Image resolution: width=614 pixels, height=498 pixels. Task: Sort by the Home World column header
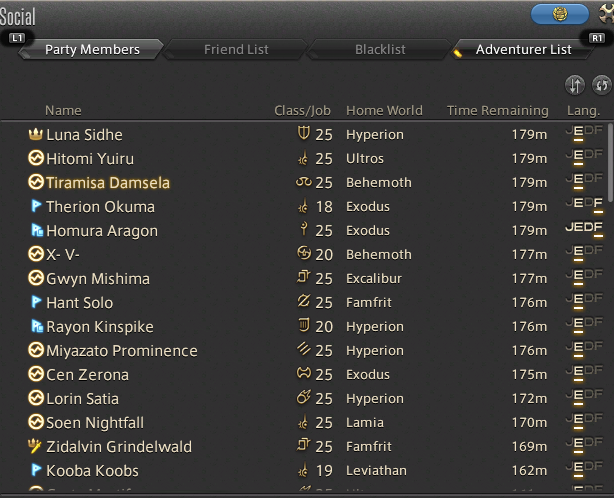click(384, 111)
